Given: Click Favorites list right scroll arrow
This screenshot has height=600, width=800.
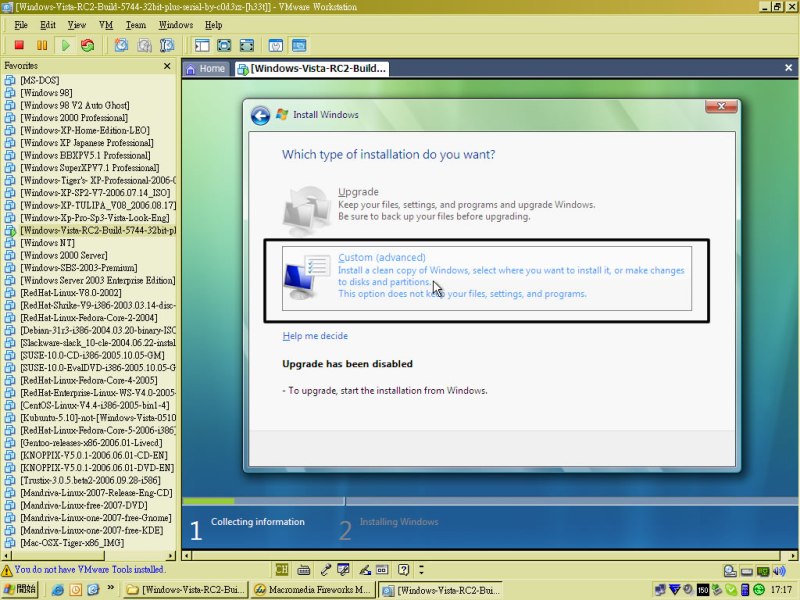Looking at the screenshot, I should (170, 555).
